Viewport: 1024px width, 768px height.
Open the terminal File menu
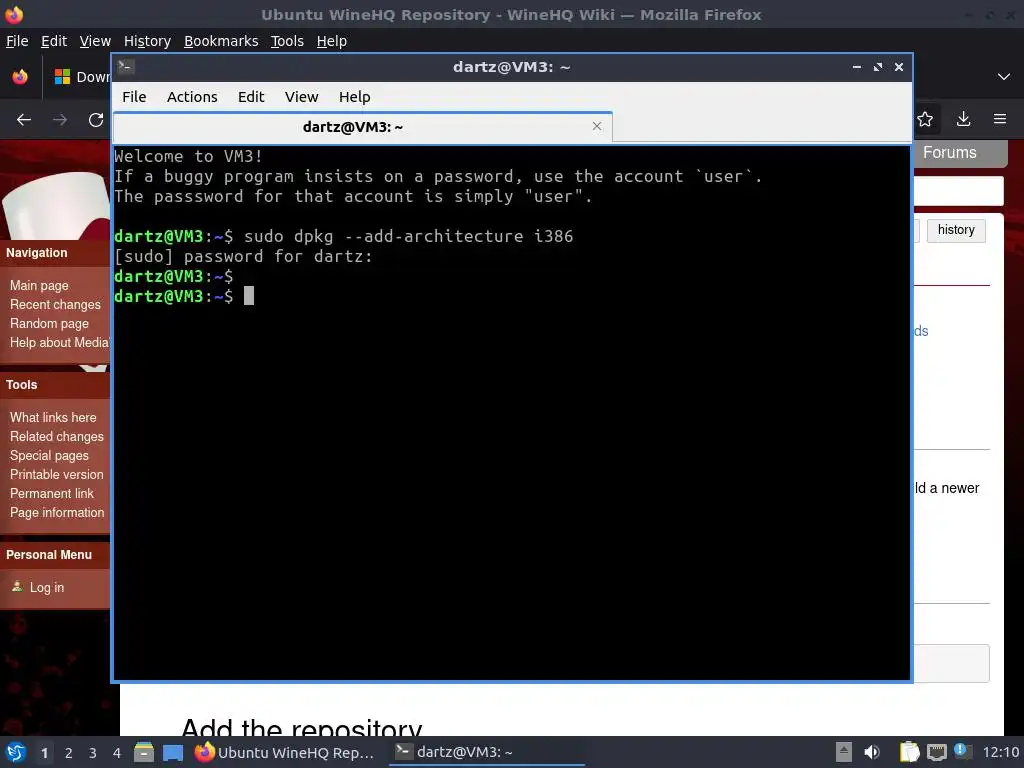tap(134, 97)
